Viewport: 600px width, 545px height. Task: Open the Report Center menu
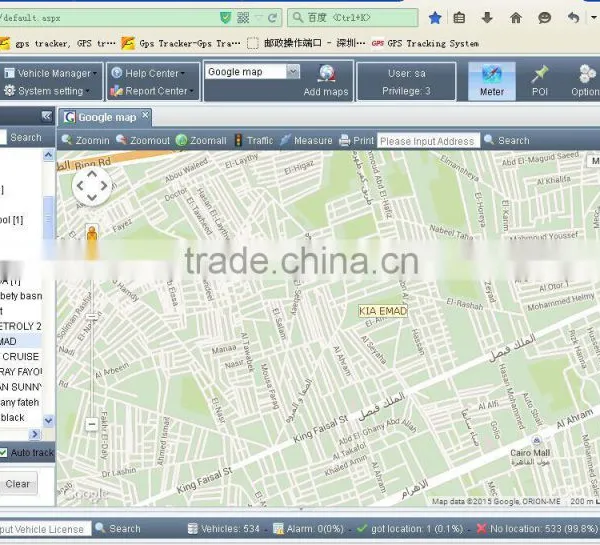[x=152, y=91]
